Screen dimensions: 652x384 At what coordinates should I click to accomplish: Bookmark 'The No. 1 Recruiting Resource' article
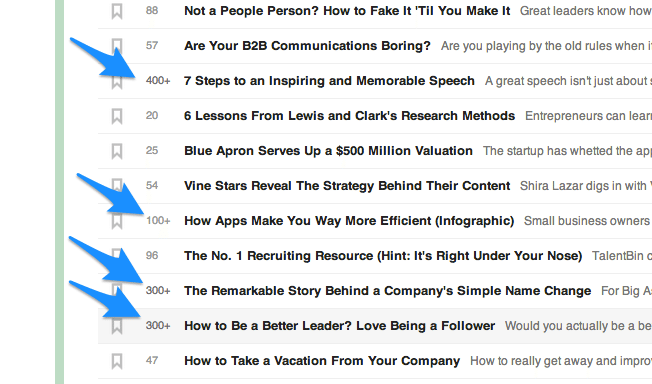117,255
